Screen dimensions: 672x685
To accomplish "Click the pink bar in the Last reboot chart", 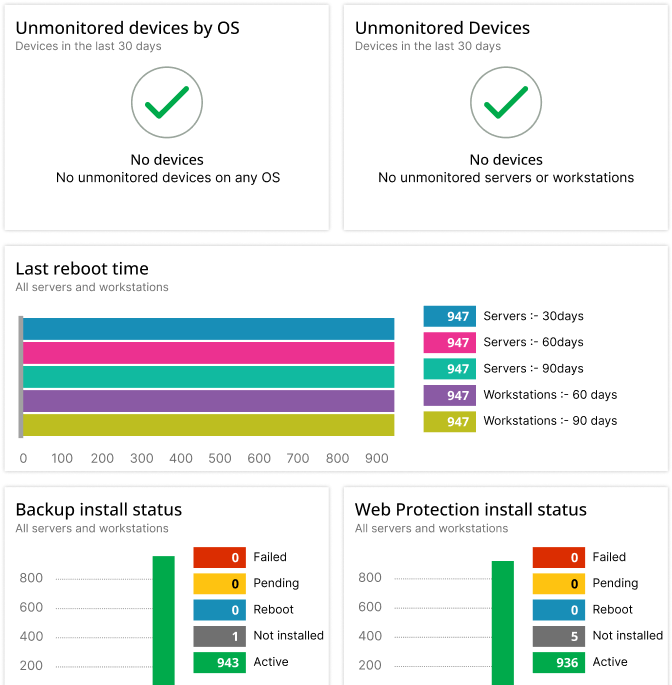I will pos(208,352).
